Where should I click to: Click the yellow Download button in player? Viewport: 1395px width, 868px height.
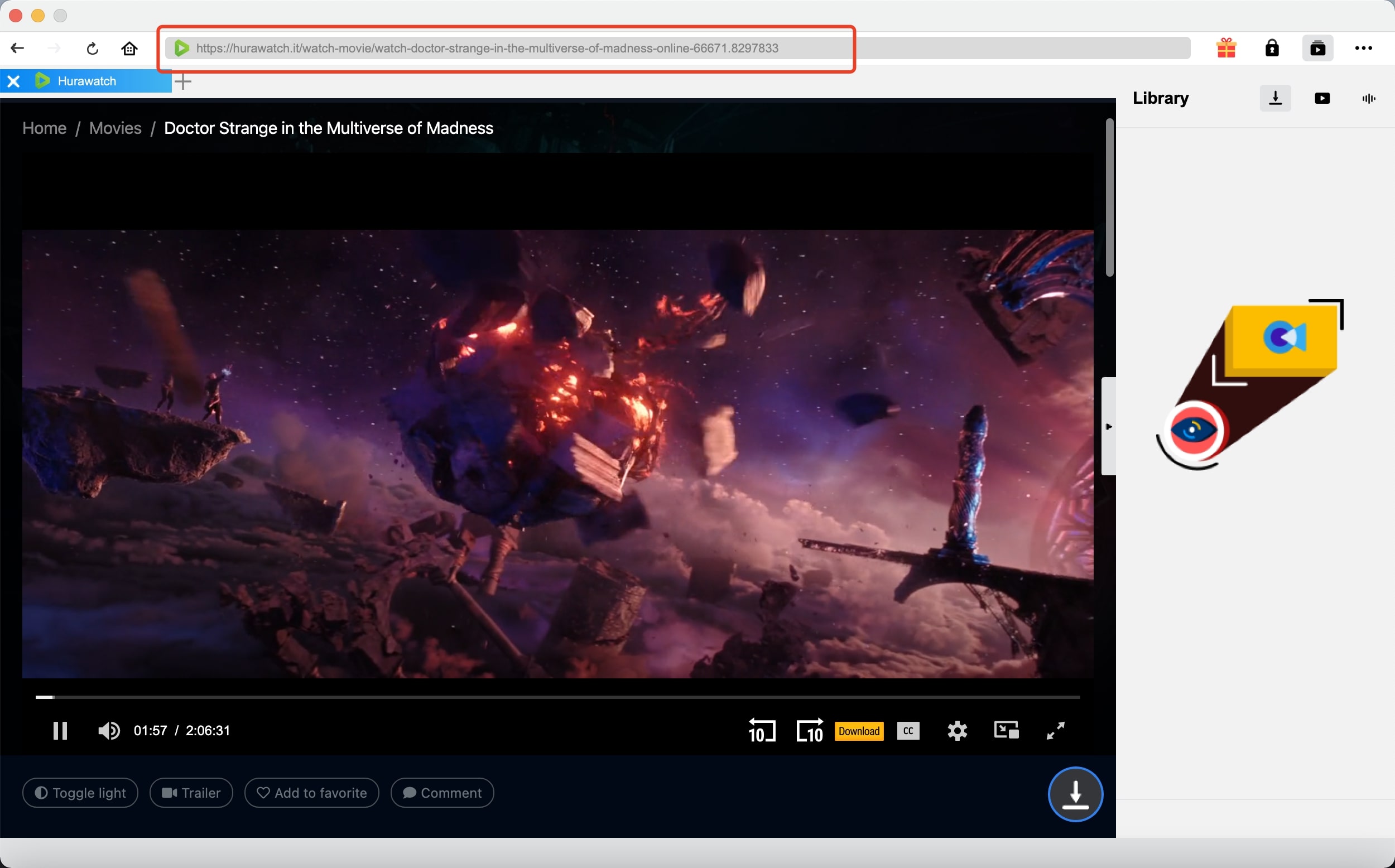[859, 730]
